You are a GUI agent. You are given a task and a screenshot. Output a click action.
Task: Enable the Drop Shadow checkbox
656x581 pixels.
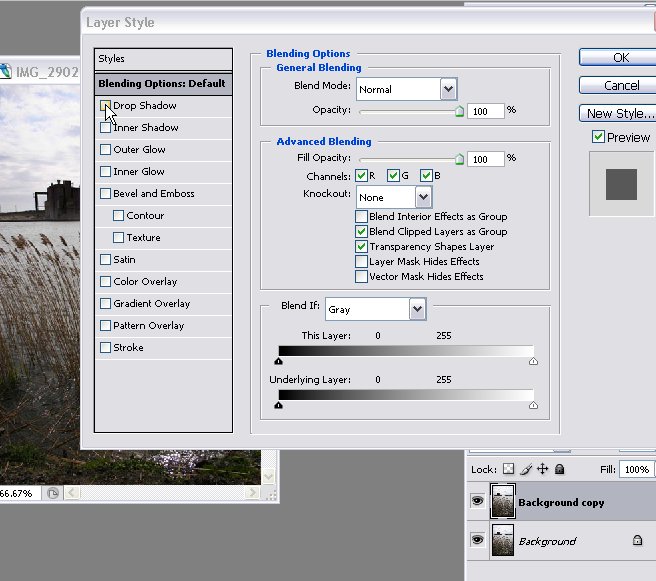[x=106, y=106]
